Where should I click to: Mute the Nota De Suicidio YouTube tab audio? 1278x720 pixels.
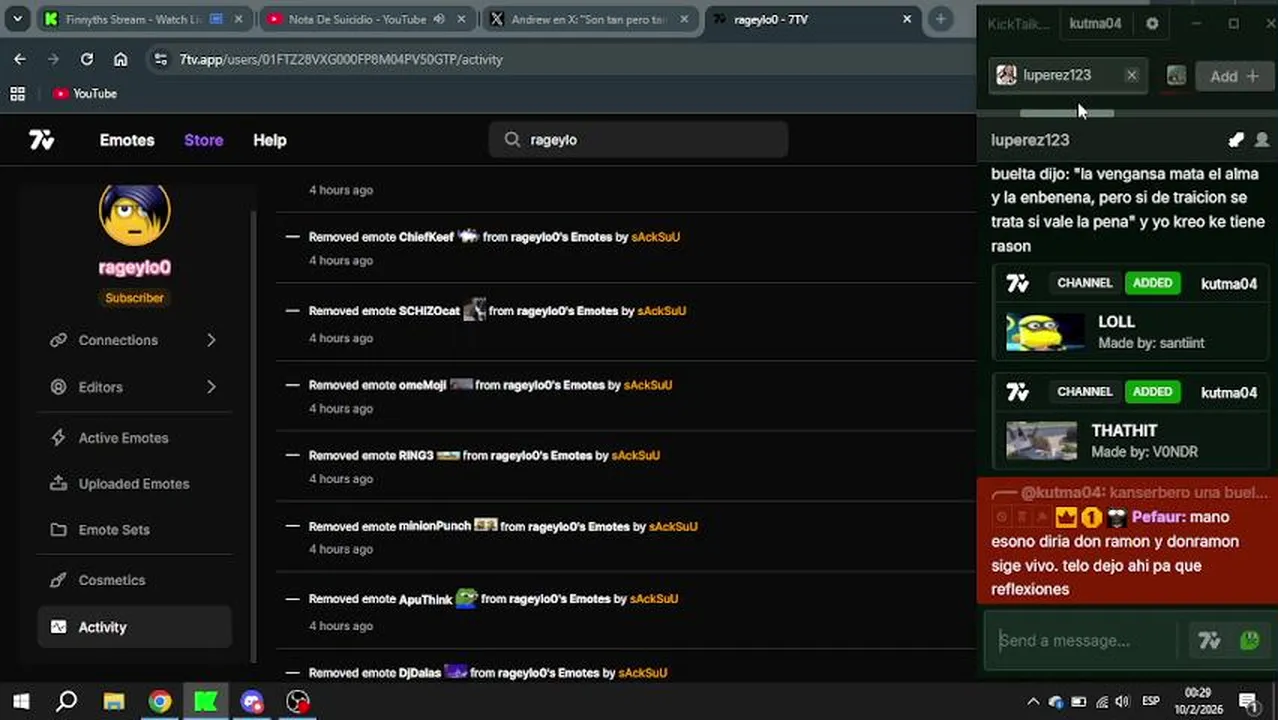click(439, 19)
